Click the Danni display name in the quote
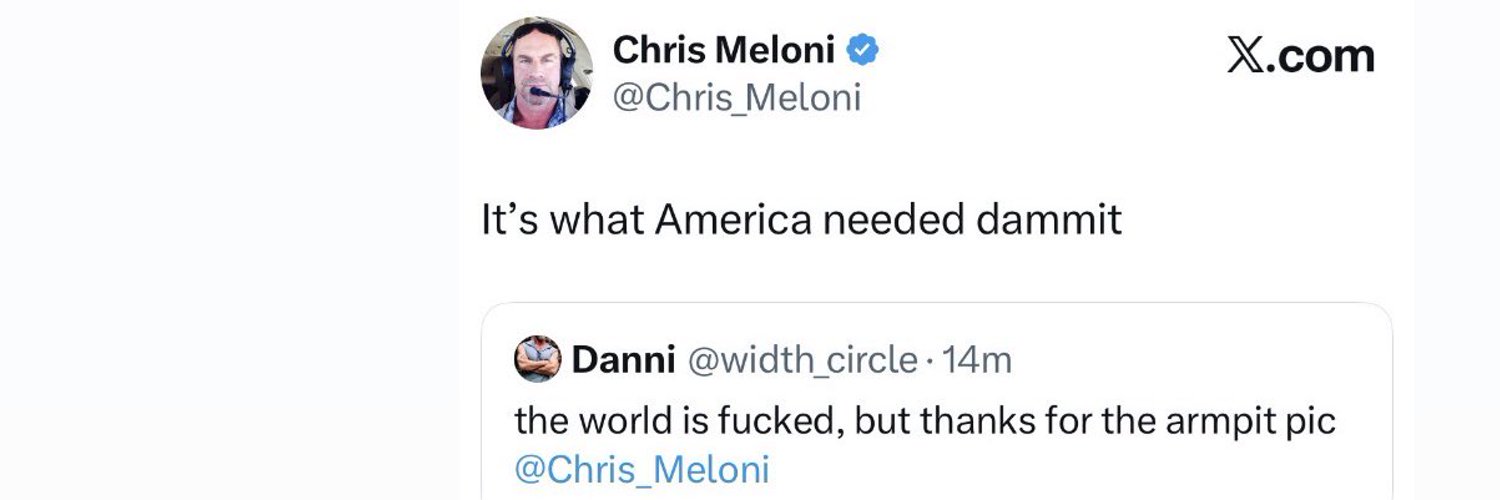Image resolution: width=1500 pixels, height=500 pixels. pos(623,360)
